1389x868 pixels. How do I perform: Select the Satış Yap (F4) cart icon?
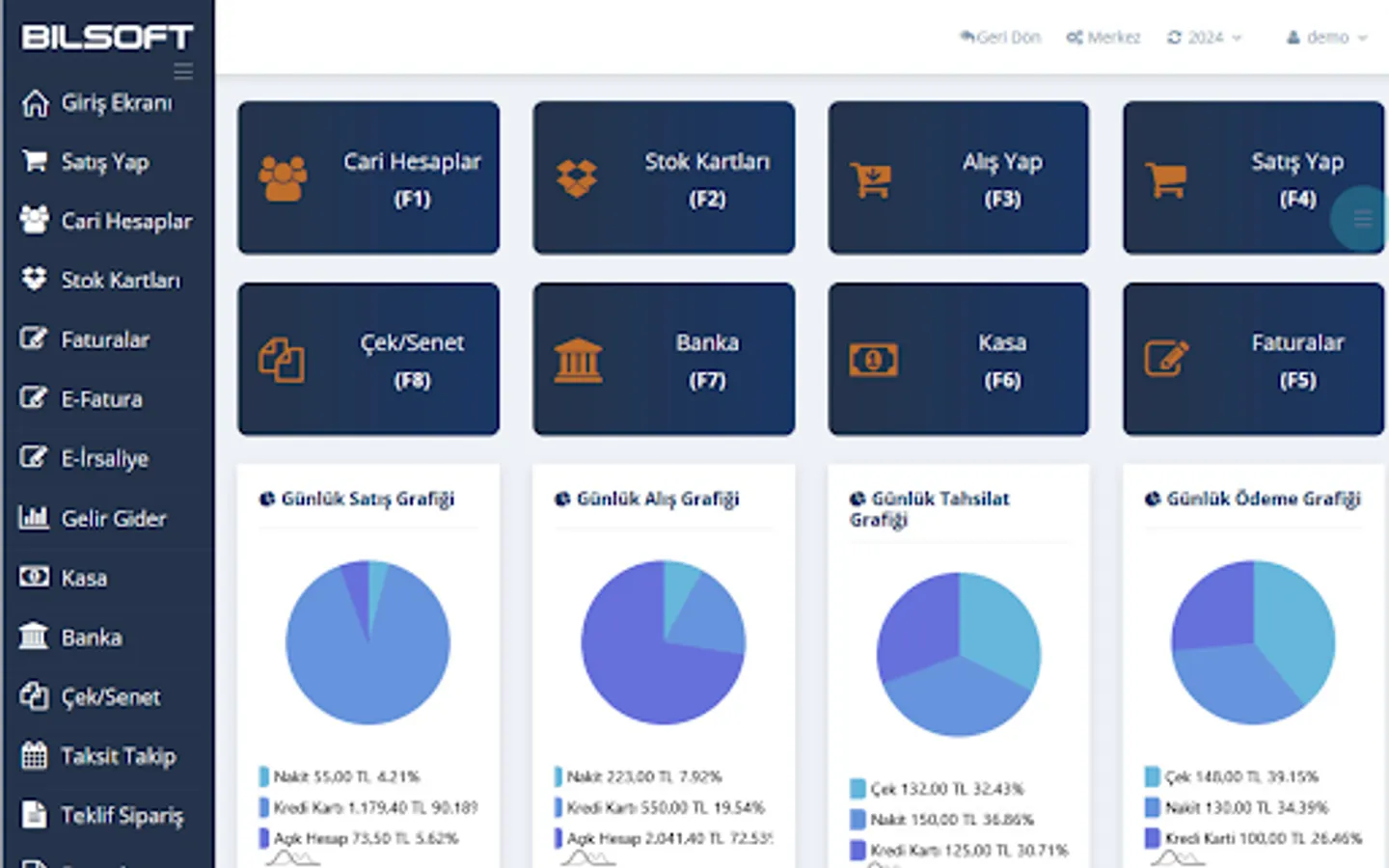(x=1168, y=177)
